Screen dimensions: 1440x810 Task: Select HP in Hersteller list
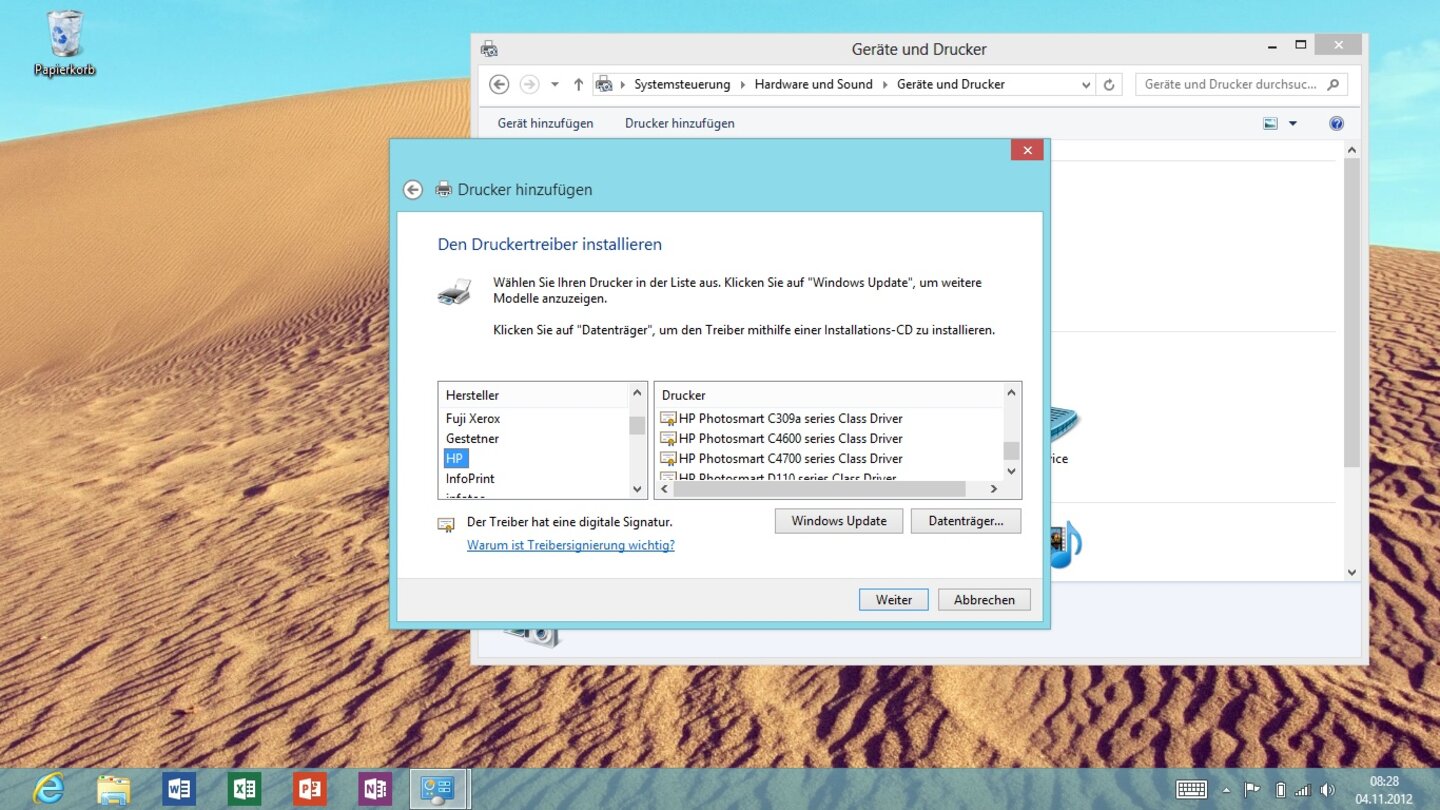coord(455,459)
